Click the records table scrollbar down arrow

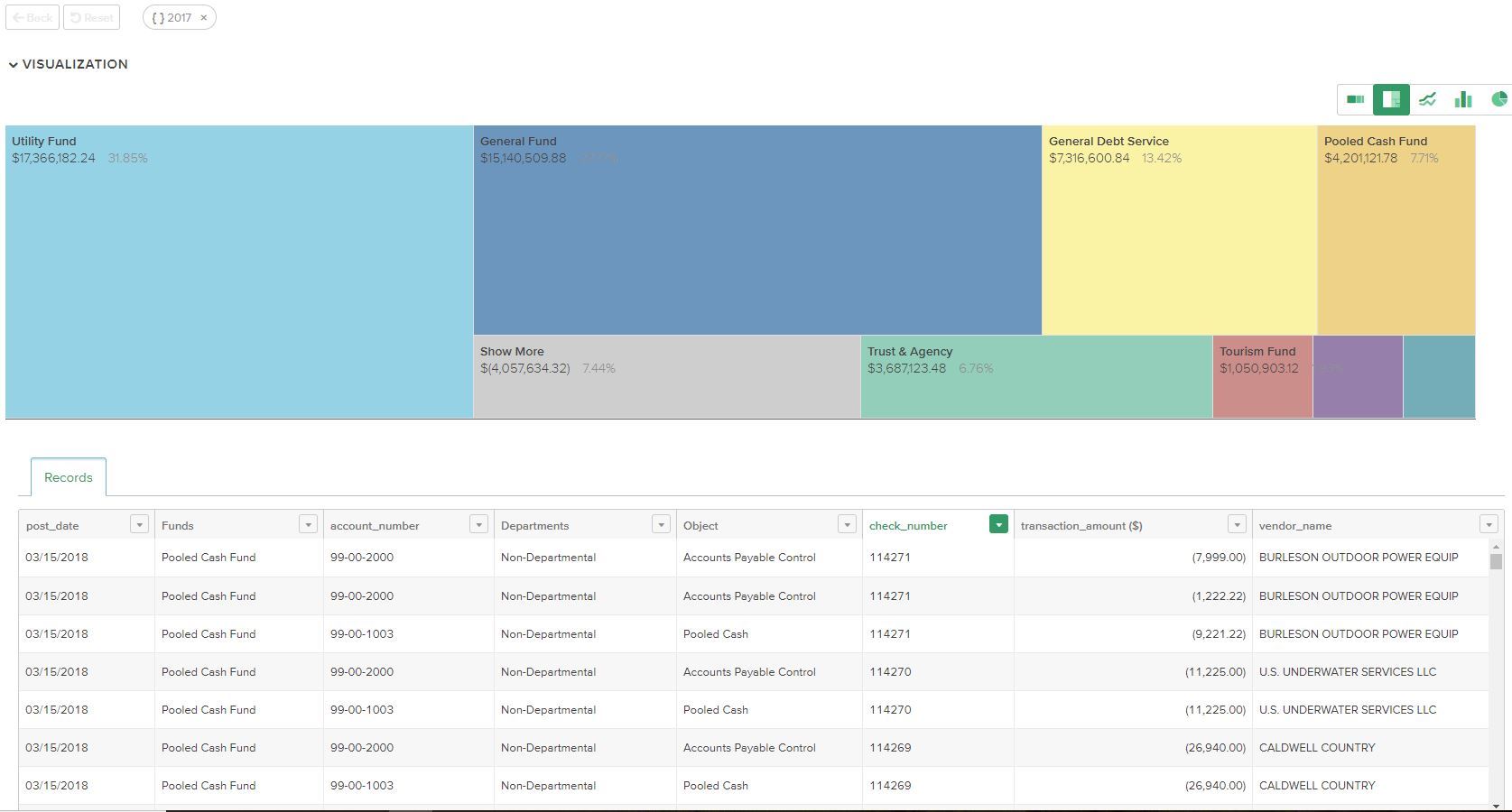tap(1496, 805)
